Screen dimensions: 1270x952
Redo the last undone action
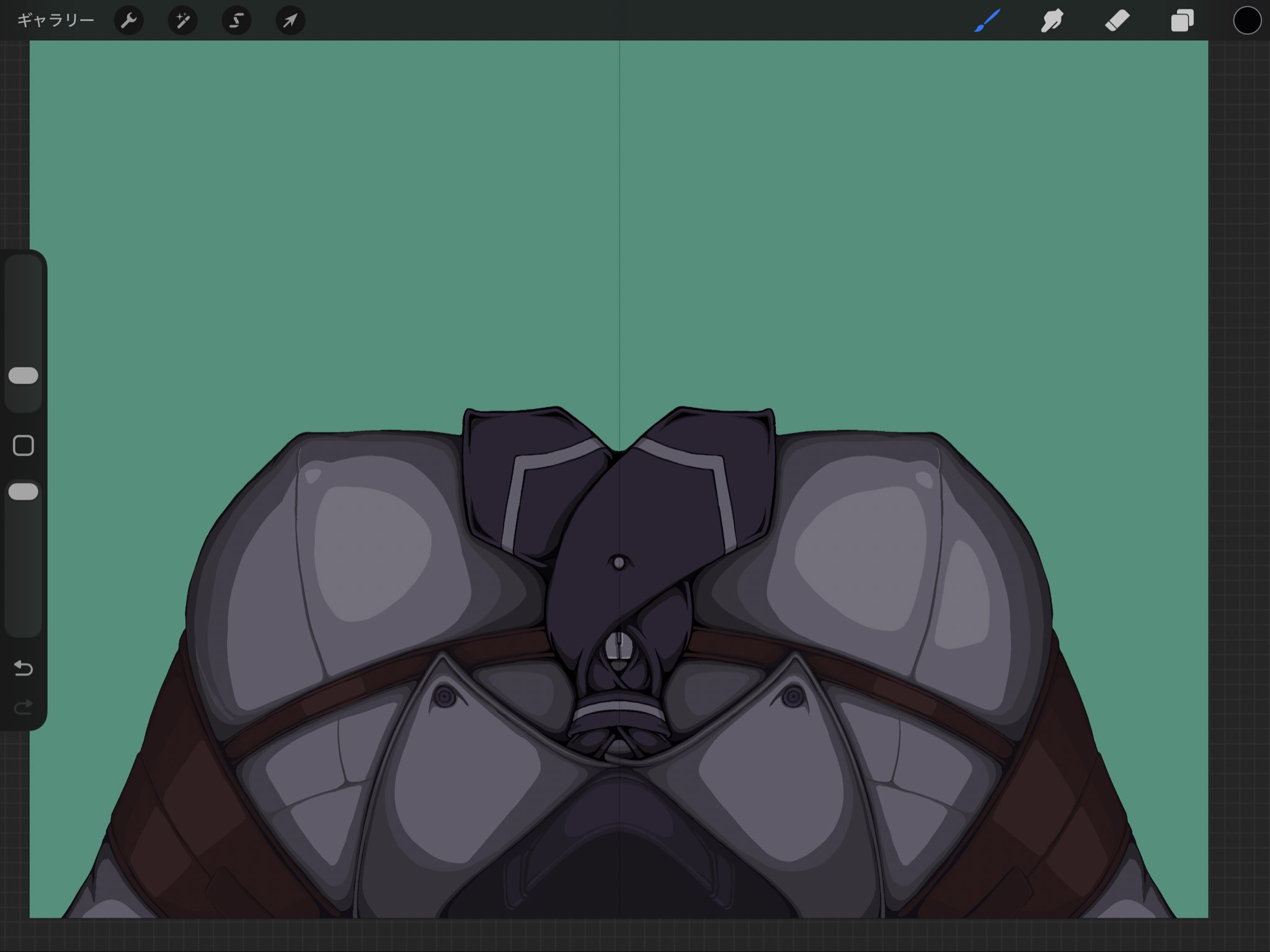[x=24, y=707]
